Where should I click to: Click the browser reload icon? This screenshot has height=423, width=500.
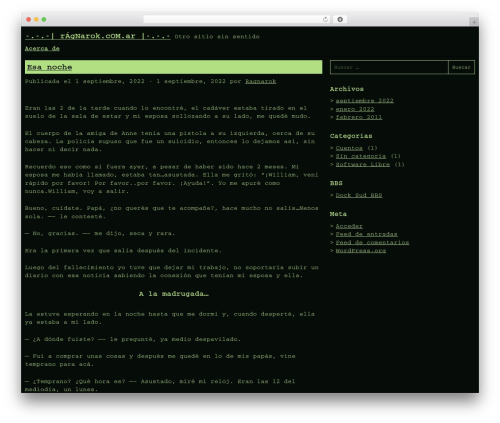pyautogui.click(x=325, y=20)
